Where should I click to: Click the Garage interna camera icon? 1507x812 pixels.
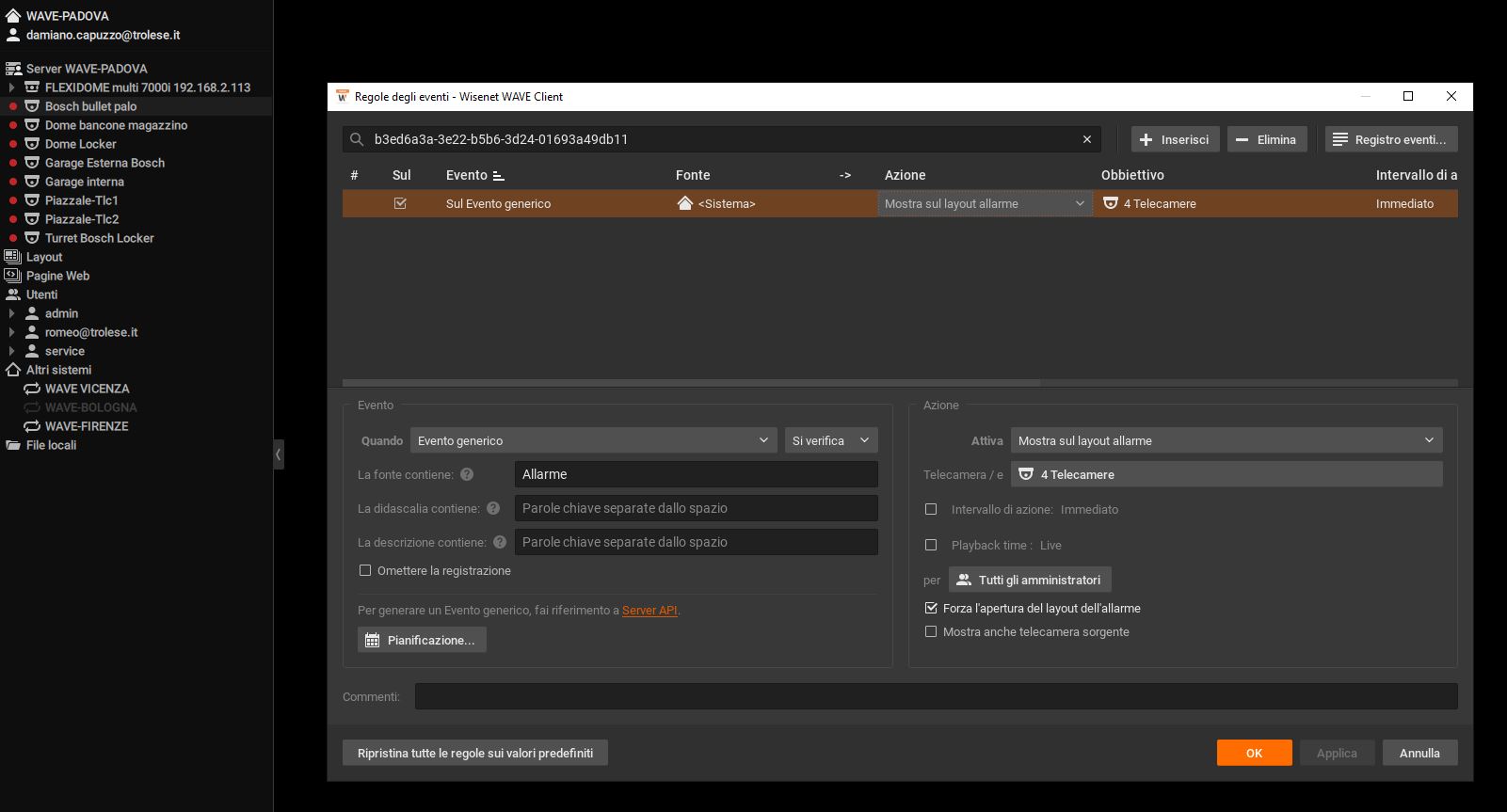click(x=32, y=182)
